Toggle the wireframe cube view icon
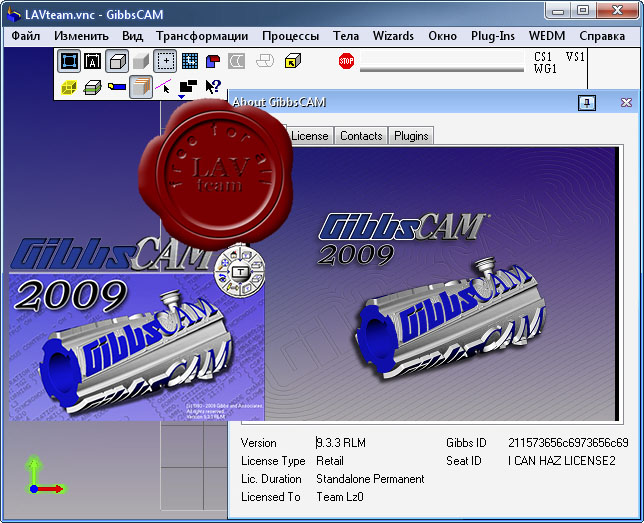The image size is (644, 523). (117, 61)
